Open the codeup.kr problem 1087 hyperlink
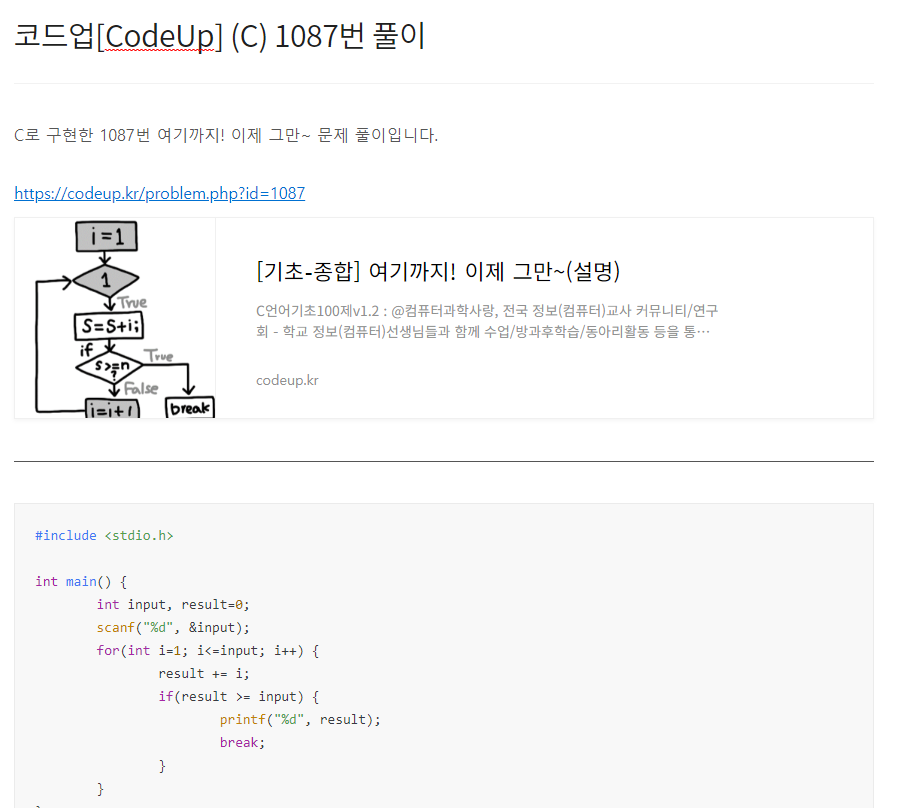This screenshot has height=808, width=897. [160, 193]
